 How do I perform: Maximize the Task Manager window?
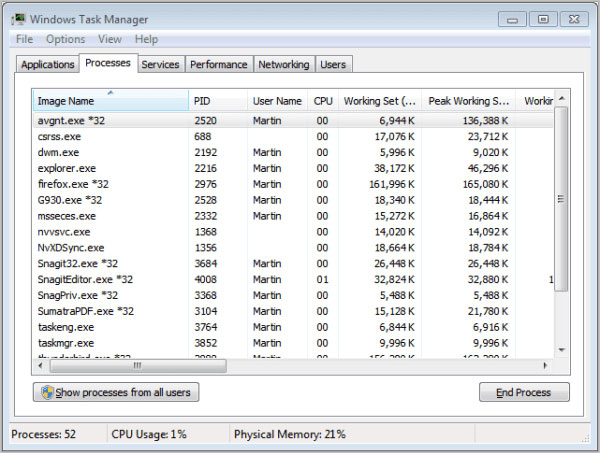tap(543, 19)
